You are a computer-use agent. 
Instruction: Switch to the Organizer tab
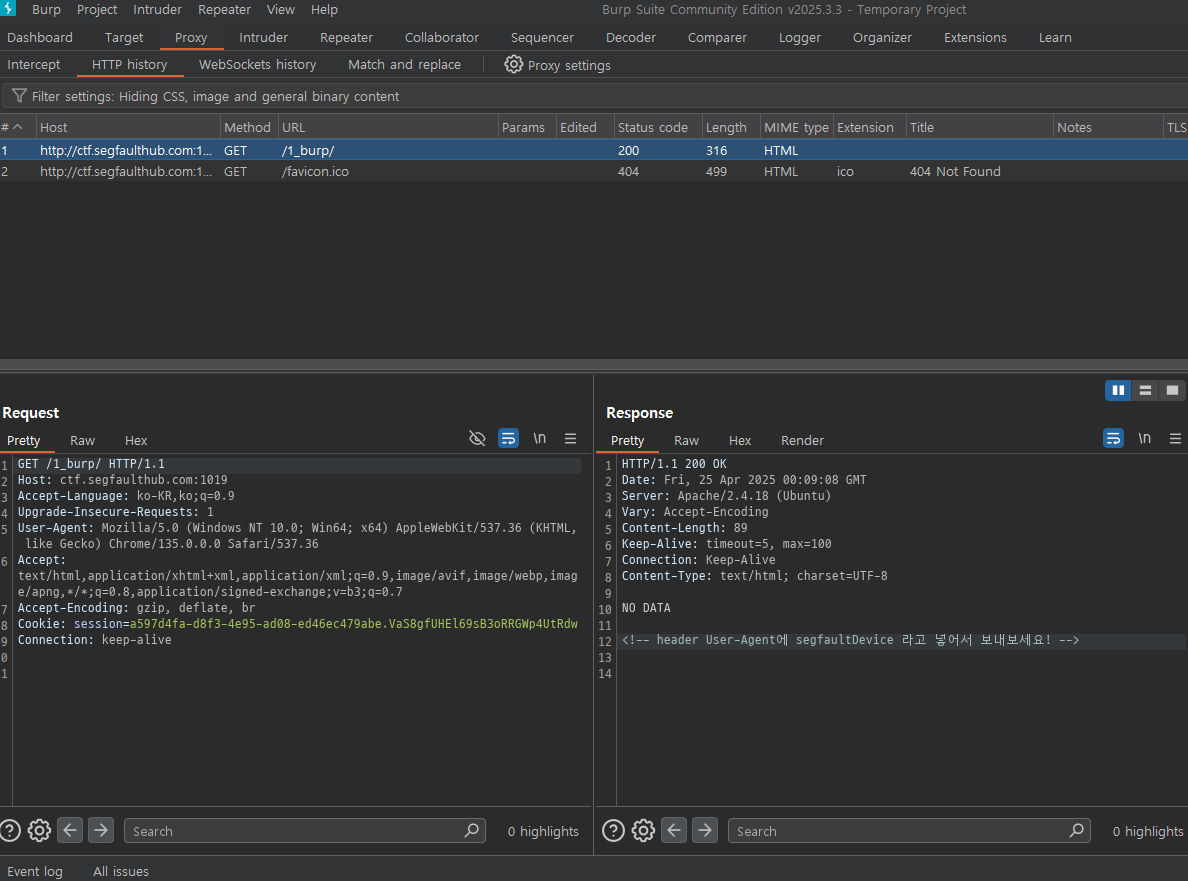click(882, 37)
